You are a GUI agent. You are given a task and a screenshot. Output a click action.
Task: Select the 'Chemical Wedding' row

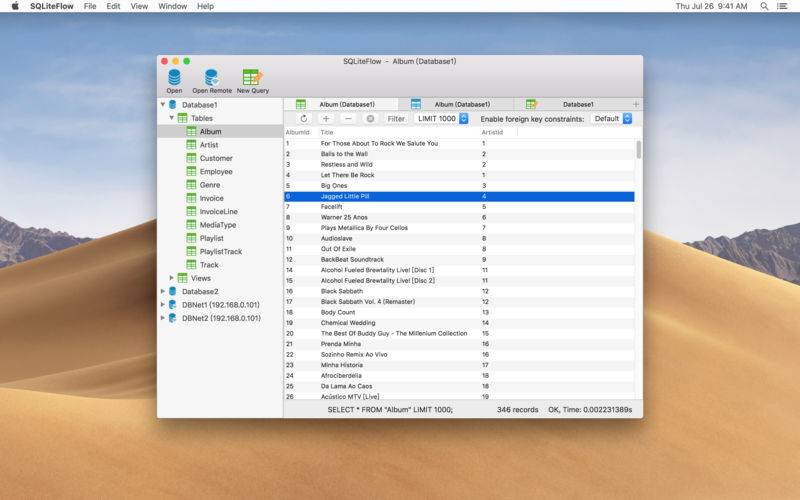[459, 322]
